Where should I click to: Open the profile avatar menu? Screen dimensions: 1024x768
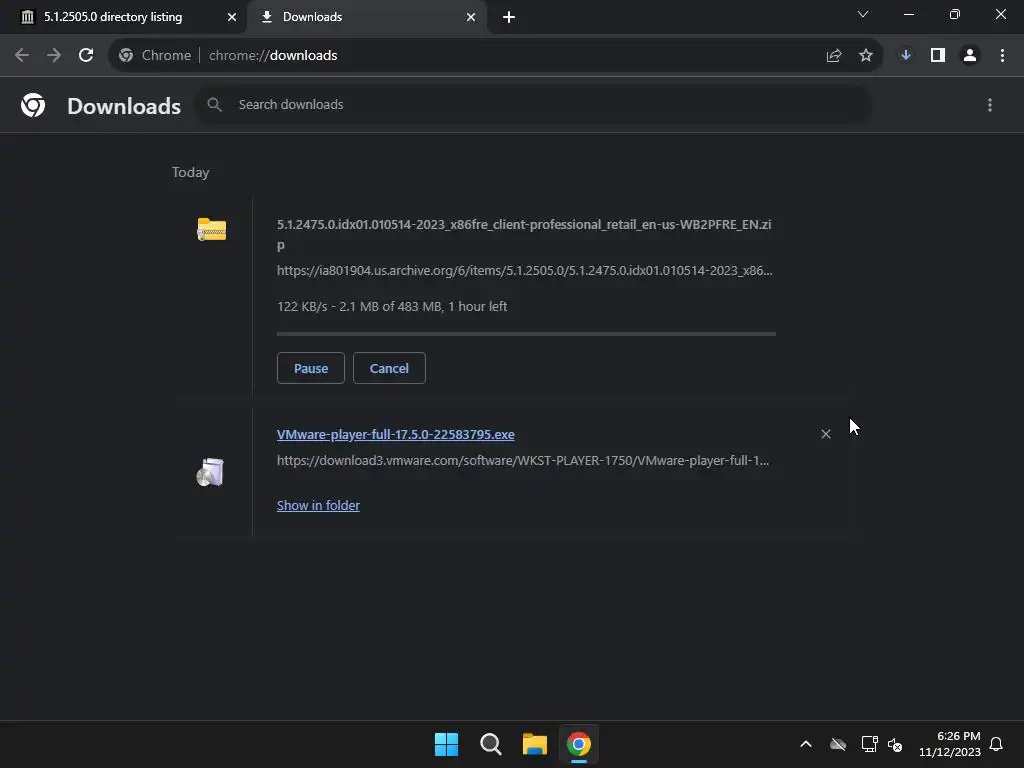(x=970, y=56)
